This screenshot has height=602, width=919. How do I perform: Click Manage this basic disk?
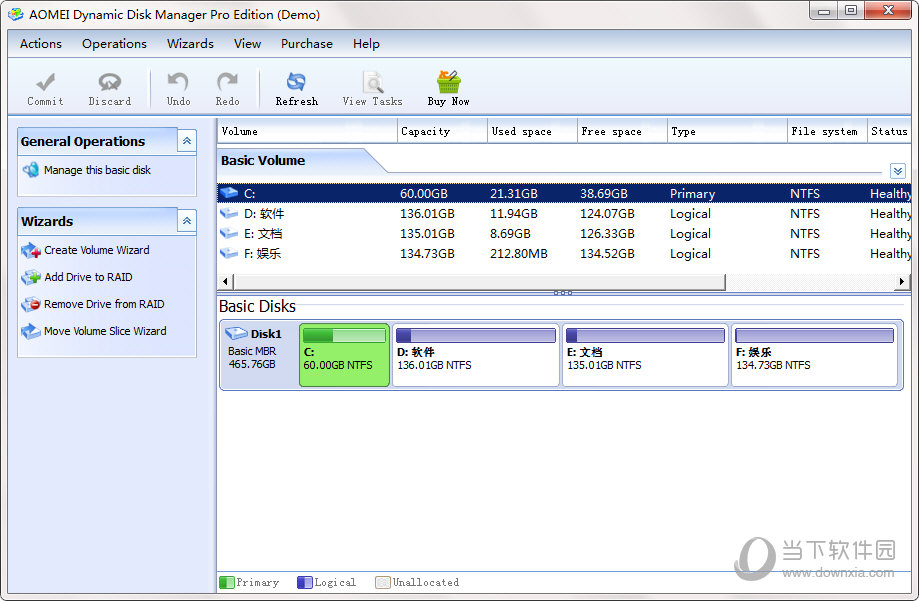(x=97, y=170)
